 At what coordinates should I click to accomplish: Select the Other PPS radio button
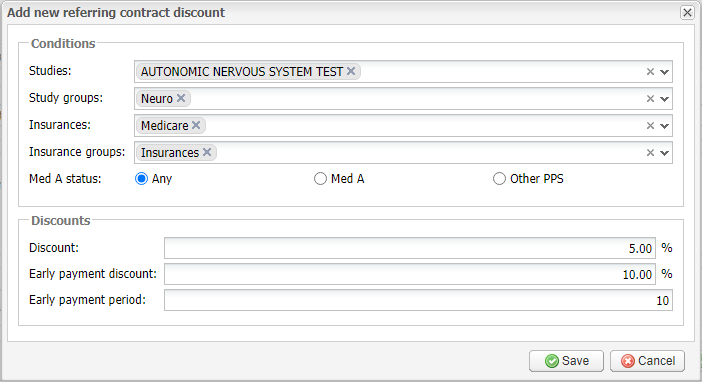[x=499, y=179]
